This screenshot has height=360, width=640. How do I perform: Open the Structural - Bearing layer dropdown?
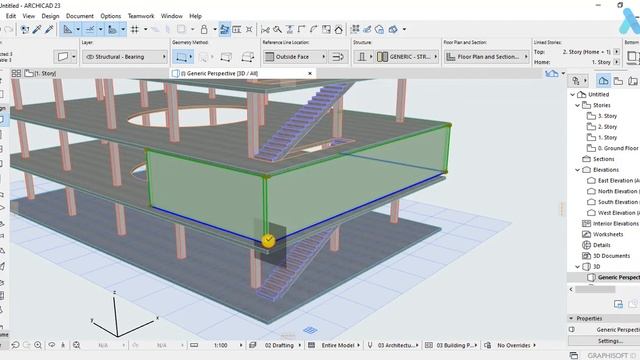[x=124, y=57]
